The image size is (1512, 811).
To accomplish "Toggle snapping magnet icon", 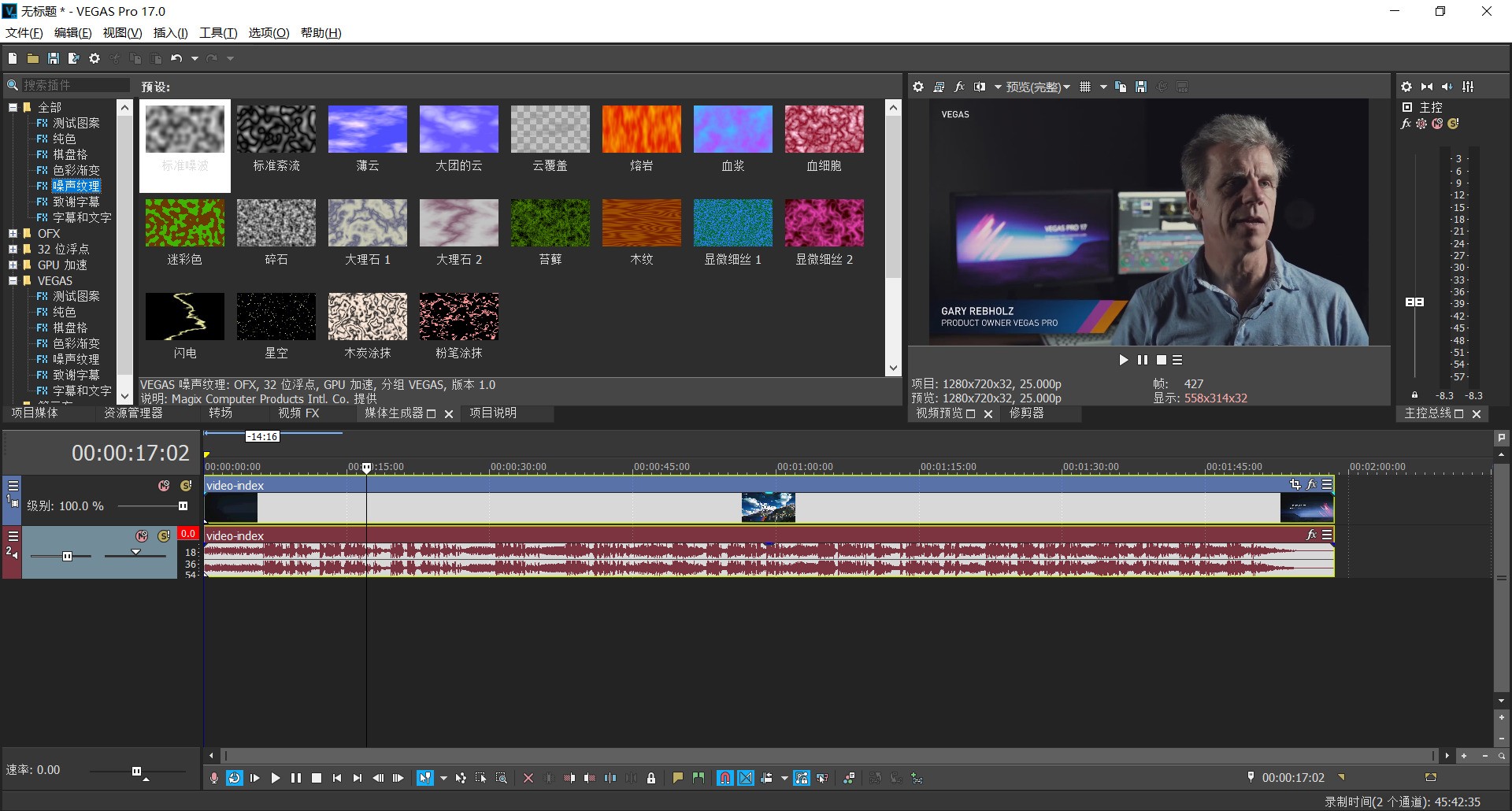I will pos(724,778).
